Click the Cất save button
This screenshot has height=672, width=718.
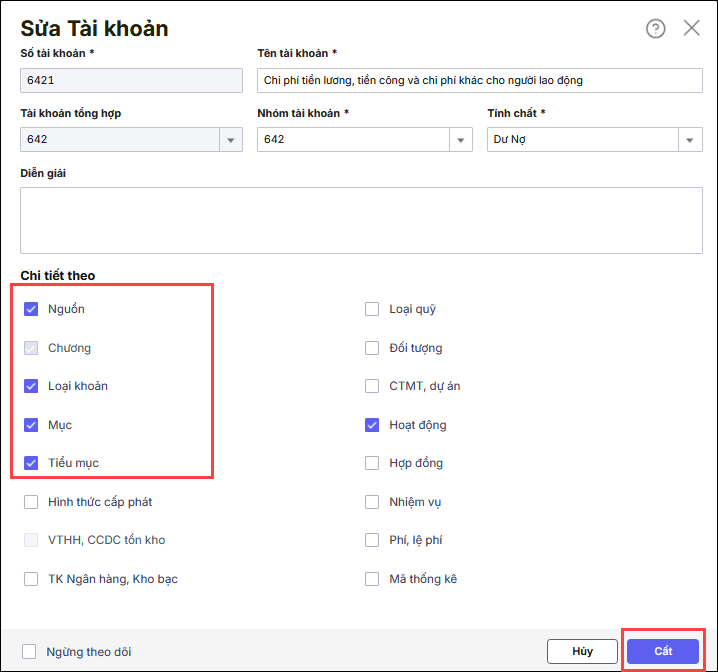click(x=663, y=651)
